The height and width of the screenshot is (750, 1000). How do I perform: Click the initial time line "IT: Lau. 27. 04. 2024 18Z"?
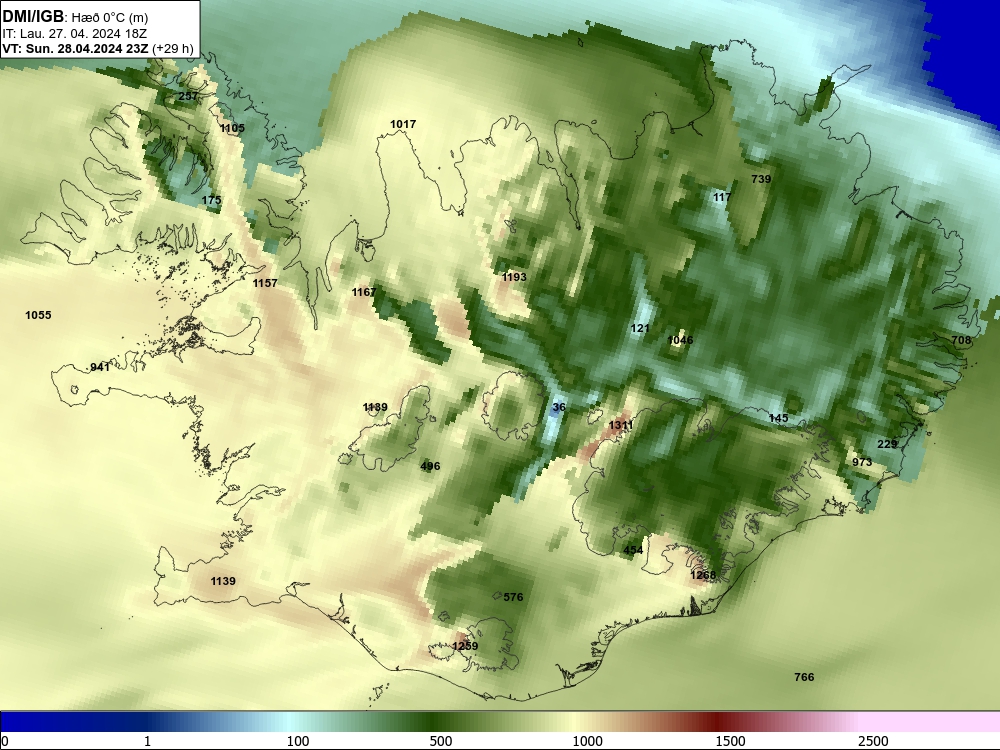[x=75, y=34]
